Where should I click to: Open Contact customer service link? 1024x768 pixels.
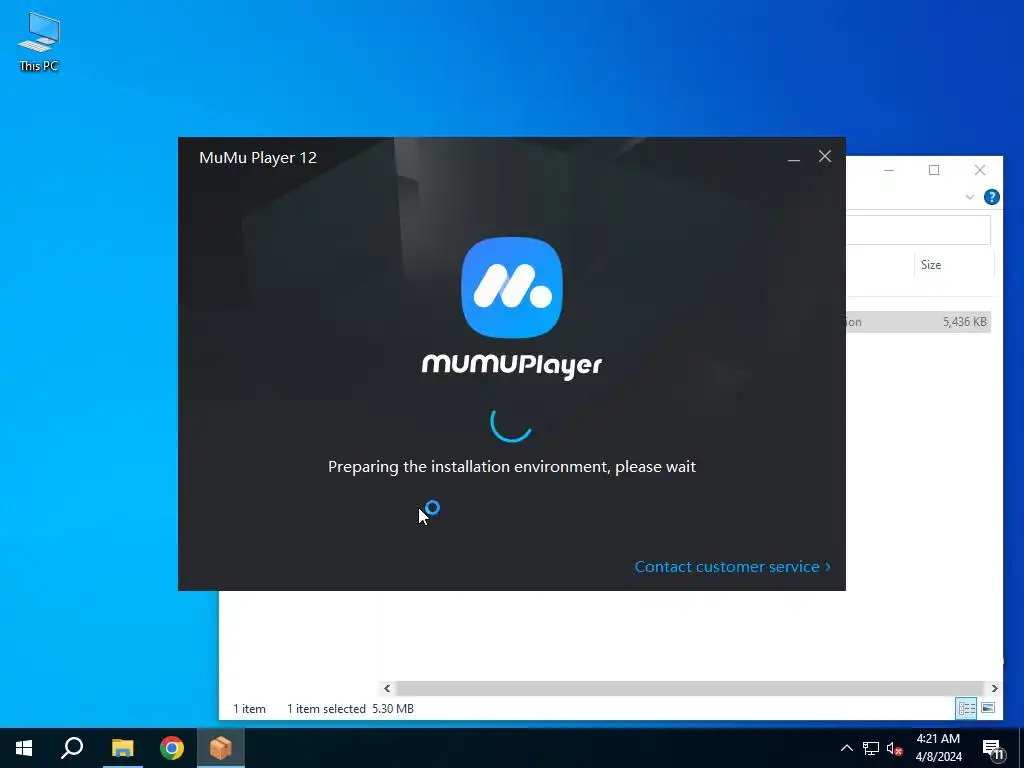[732, 566]
